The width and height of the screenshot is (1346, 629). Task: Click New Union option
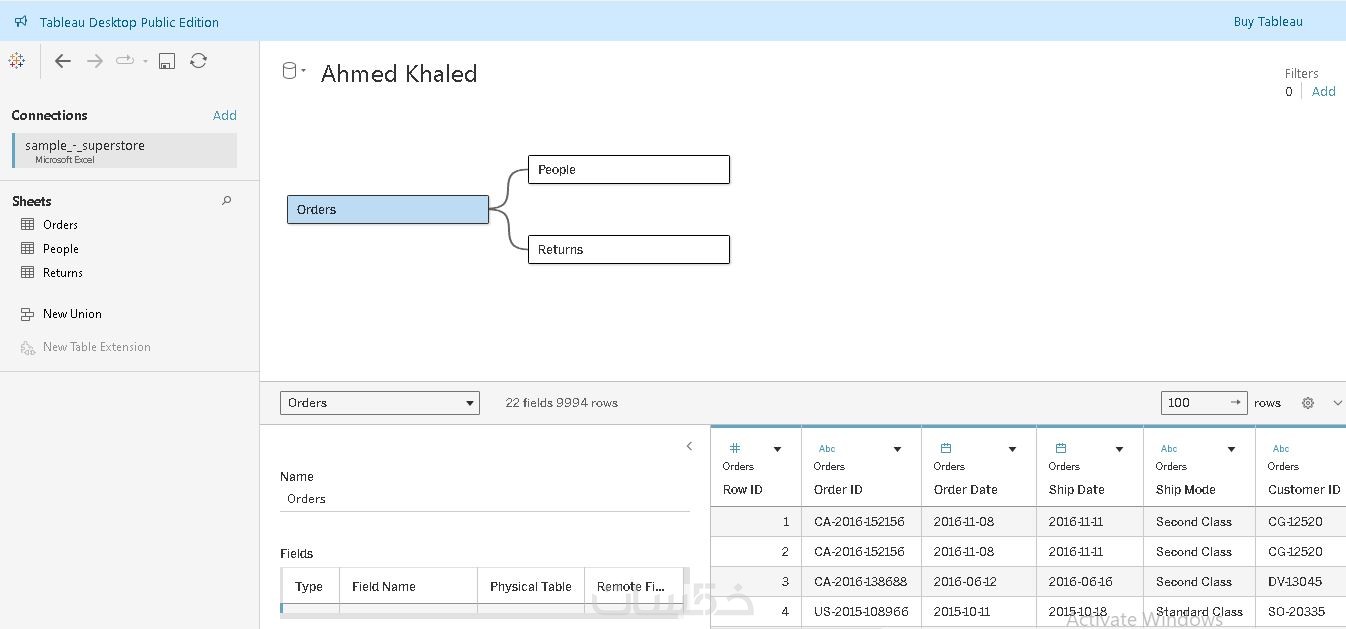(72, 314)
